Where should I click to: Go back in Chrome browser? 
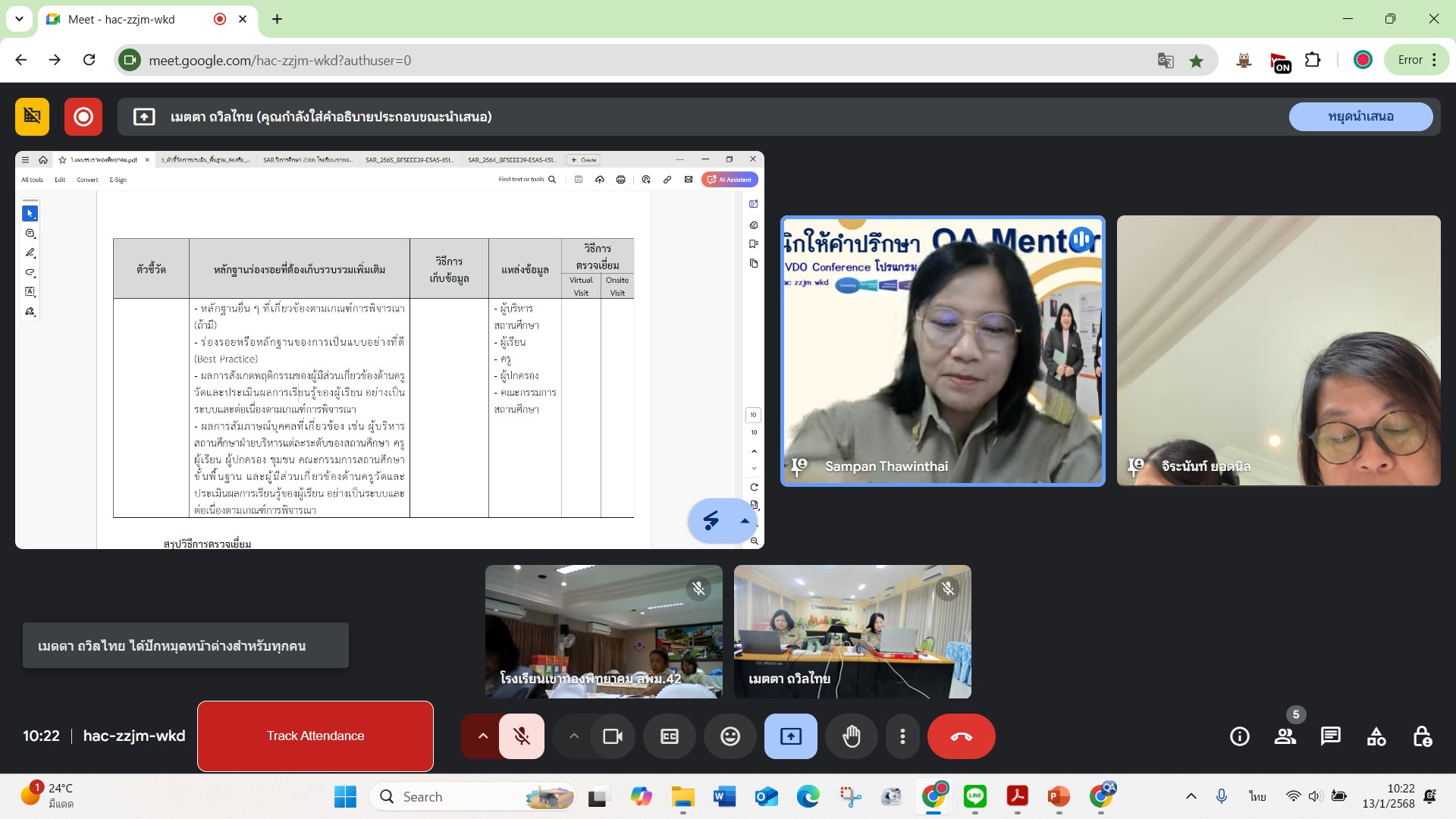click(21, 60)
